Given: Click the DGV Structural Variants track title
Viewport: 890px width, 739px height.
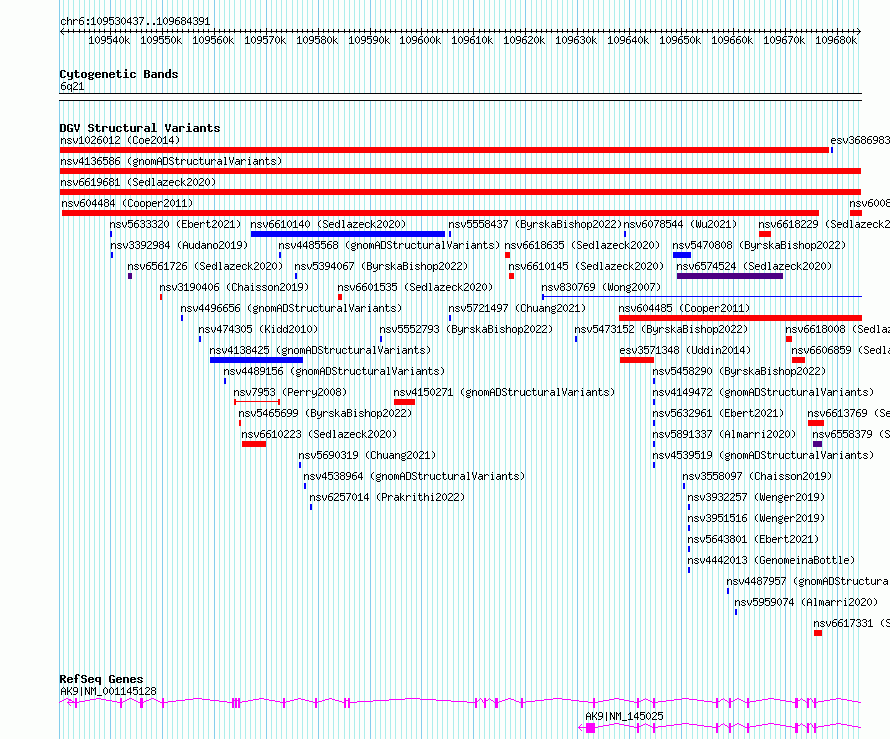Looking at the screenshot, I should point(140,128).
